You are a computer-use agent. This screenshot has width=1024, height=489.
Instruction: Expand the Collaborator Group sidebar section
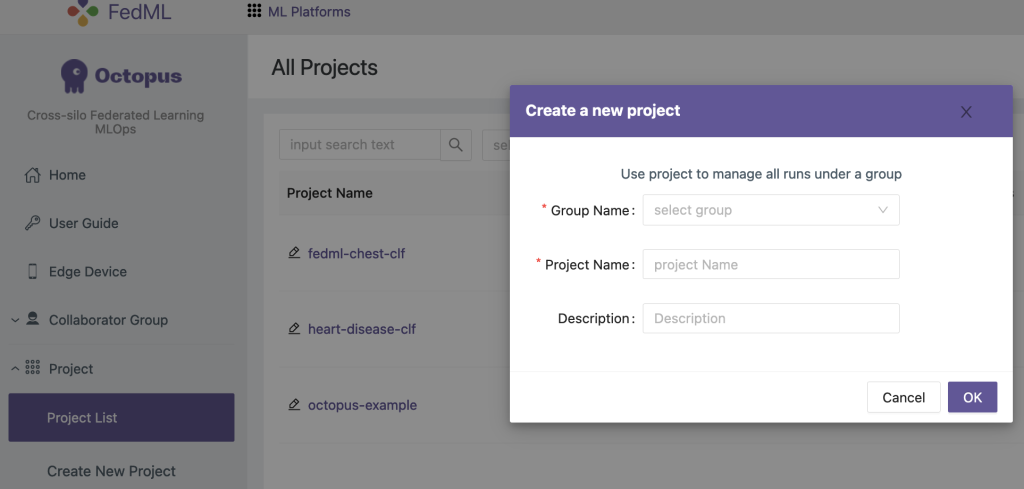pos(15,320)
